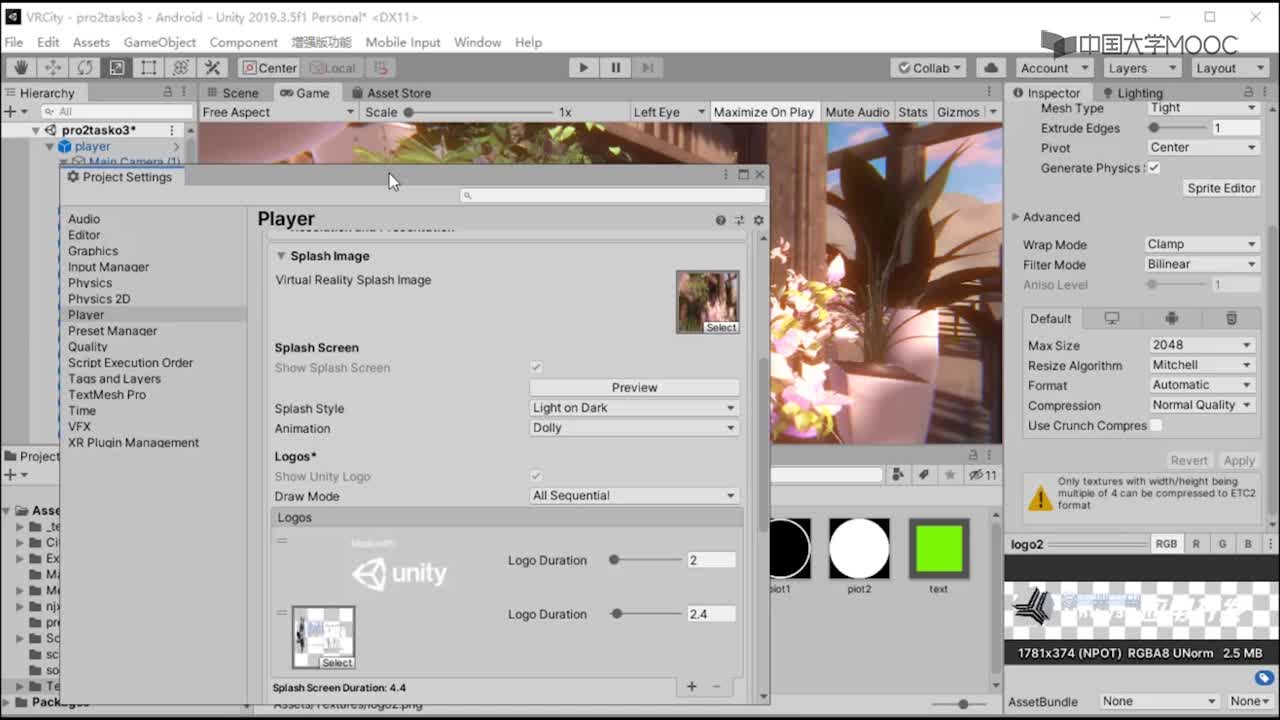Select XR Plugin Management settings

tap(134, 442)
